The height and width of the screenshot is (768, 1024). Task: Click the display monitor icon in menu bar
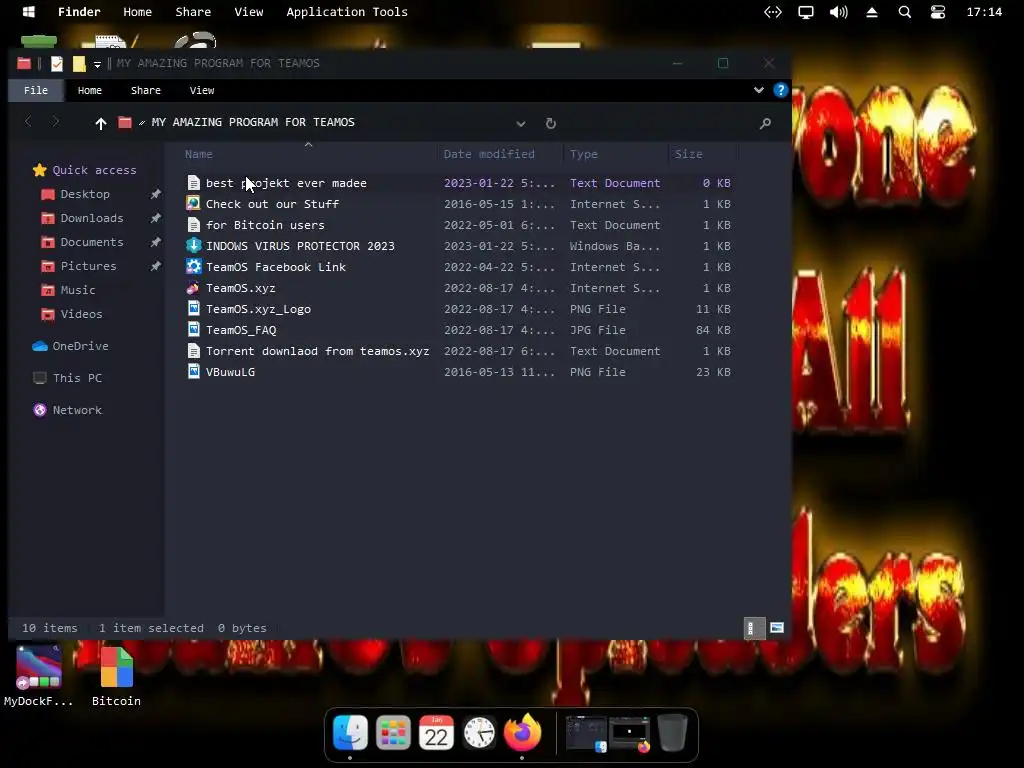tap(806, 12)
